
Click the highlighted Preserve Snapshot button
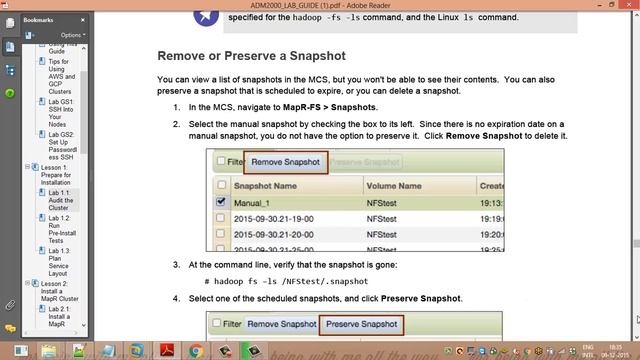pyautogui.click(x=361, y=324)
